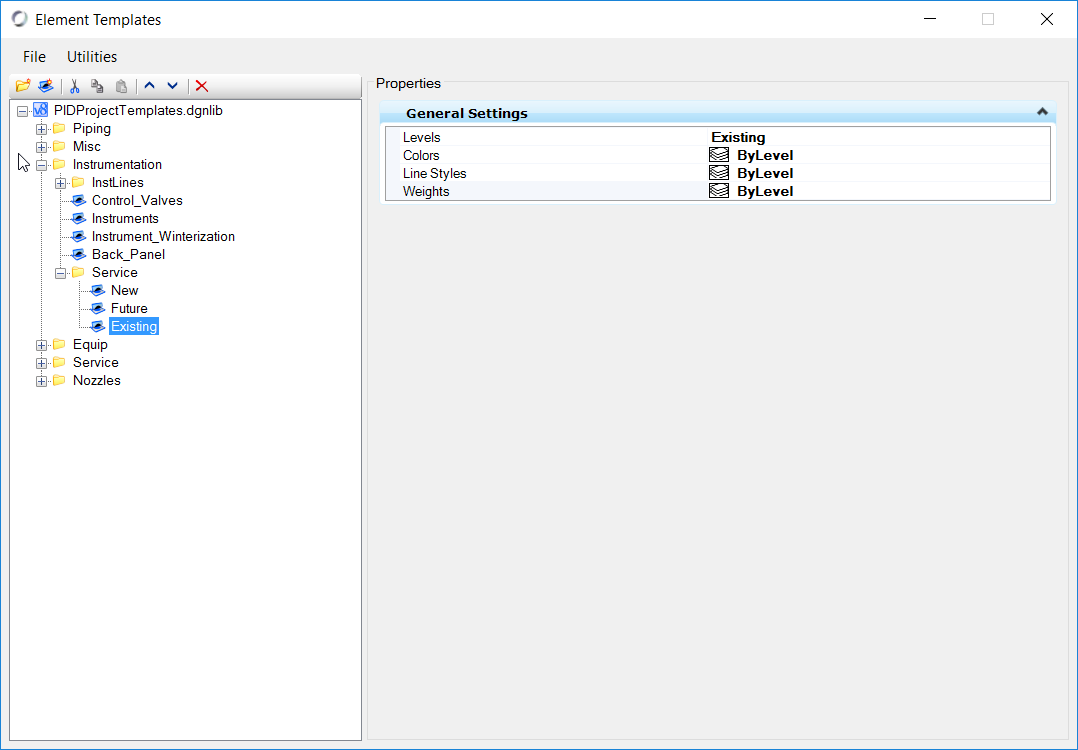Move template up with up arrow

150,86
